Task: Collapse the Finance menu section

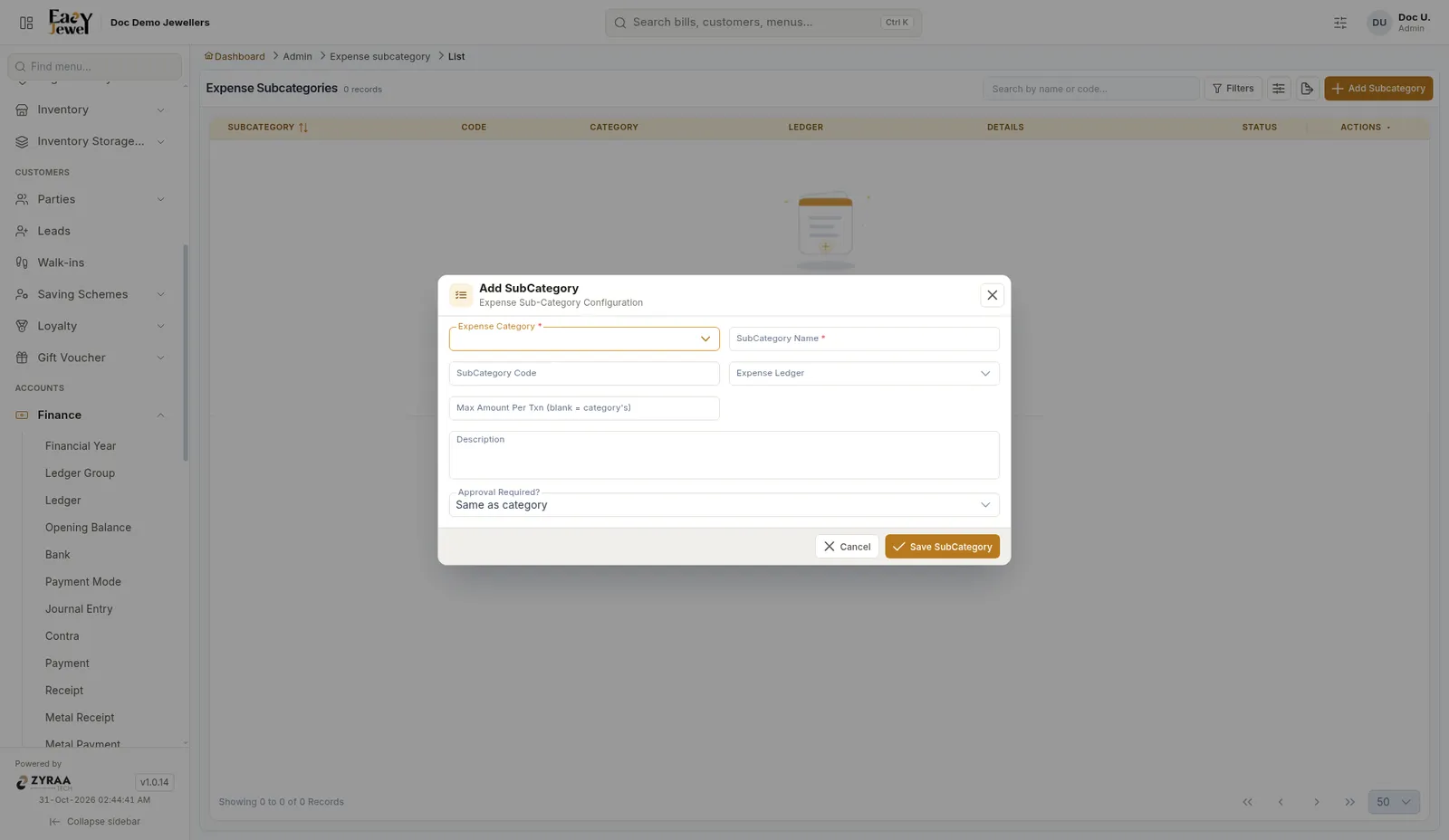Action: coord(94,415)
